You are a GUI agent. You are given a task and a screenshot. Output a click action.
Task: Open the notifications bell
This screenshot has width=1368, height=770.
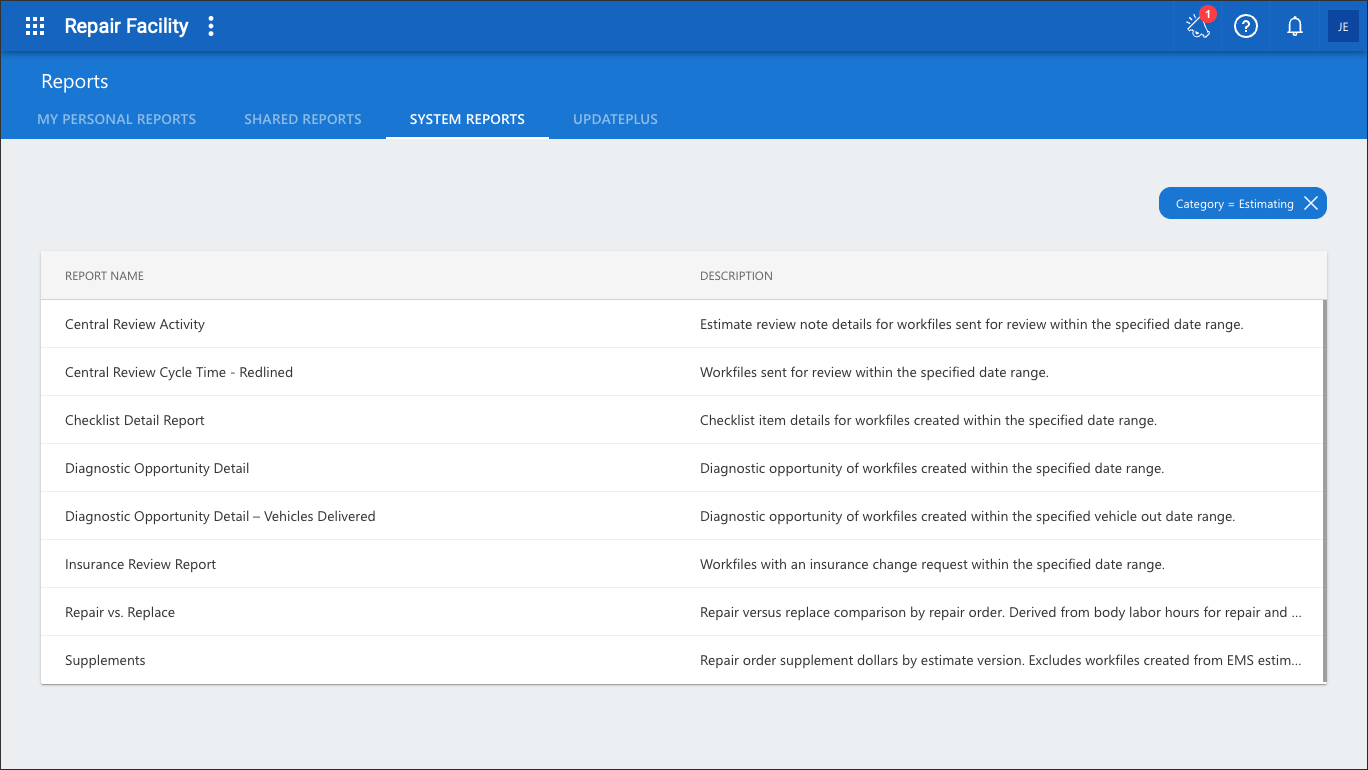tap(1294, 26)
